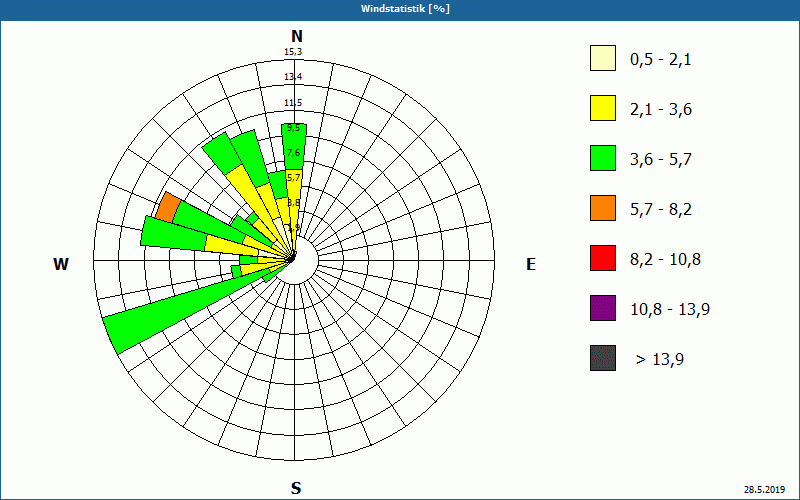This screenshot has width=800, height=500.
Task: Click the 7,6 axis ring label
Action: point(293,153)
